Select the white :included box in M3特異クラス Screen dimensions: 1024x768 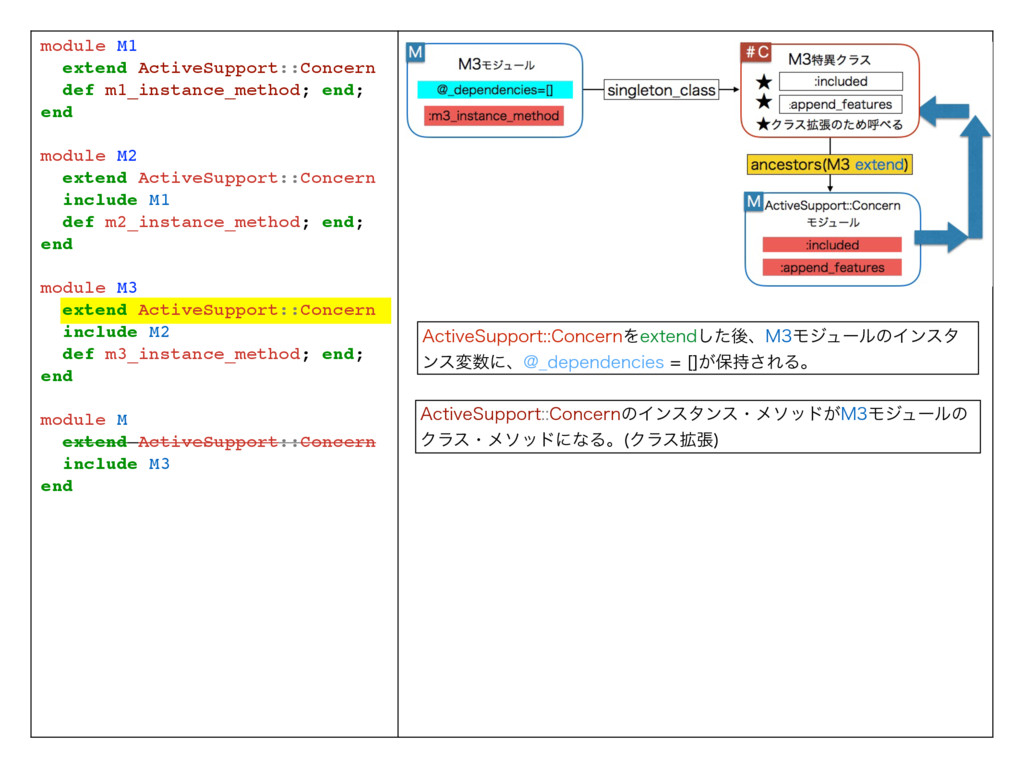840,82
